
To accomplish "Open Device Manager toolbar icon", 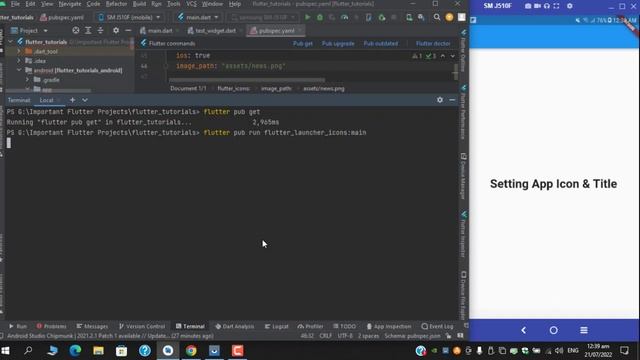I will (x=409, y=17).
